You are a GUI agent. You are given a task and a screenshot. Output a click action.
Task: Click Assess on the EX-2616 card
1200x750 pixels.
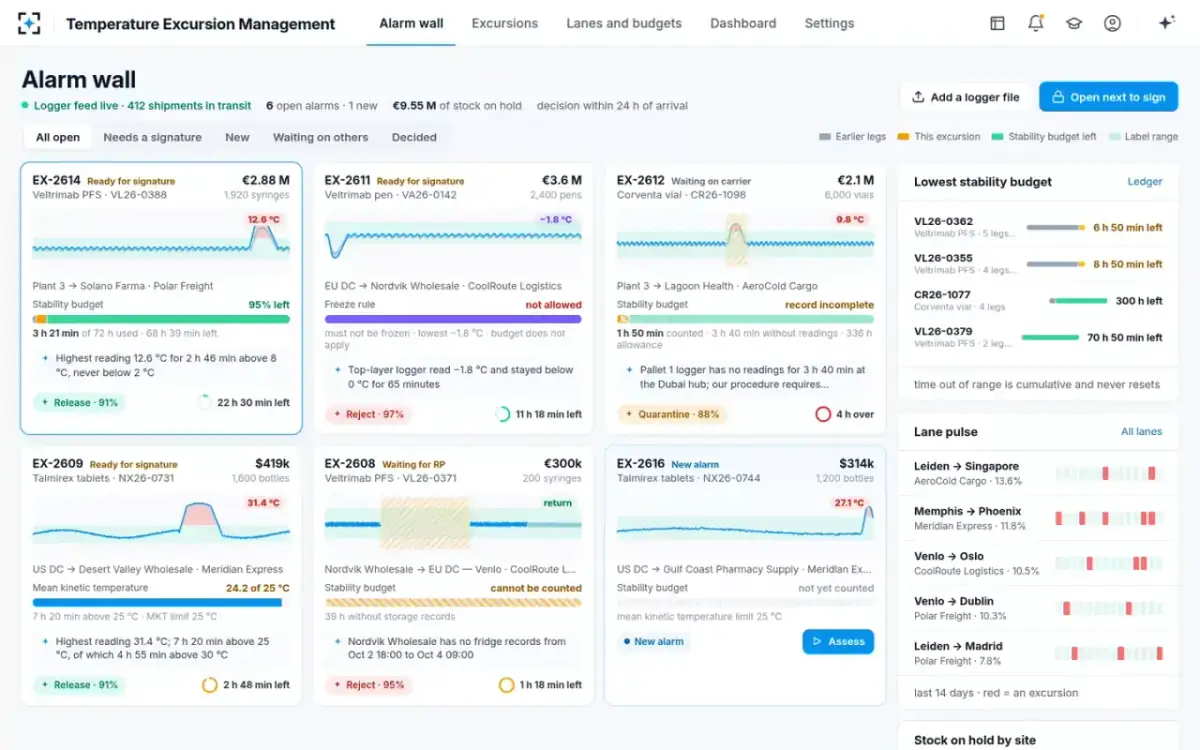[x=838, y=641]
